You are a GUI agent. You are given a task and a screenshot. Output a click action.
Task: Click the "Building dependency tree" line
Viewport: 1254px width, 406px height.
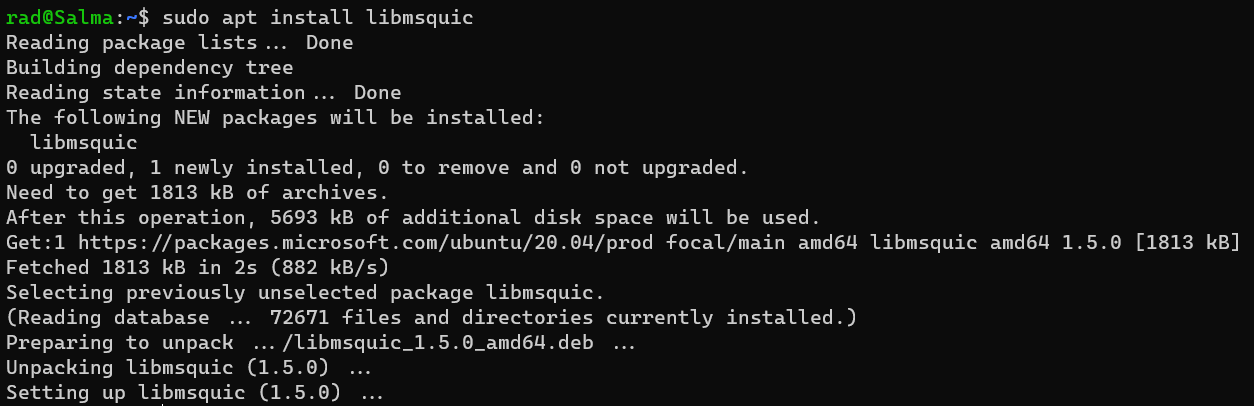[x=149, y=68]
